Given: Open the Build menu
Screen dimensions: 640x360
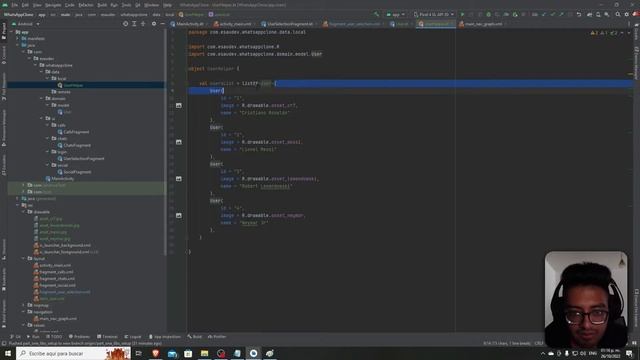Looking at the screenshot, I should [102, 5].
